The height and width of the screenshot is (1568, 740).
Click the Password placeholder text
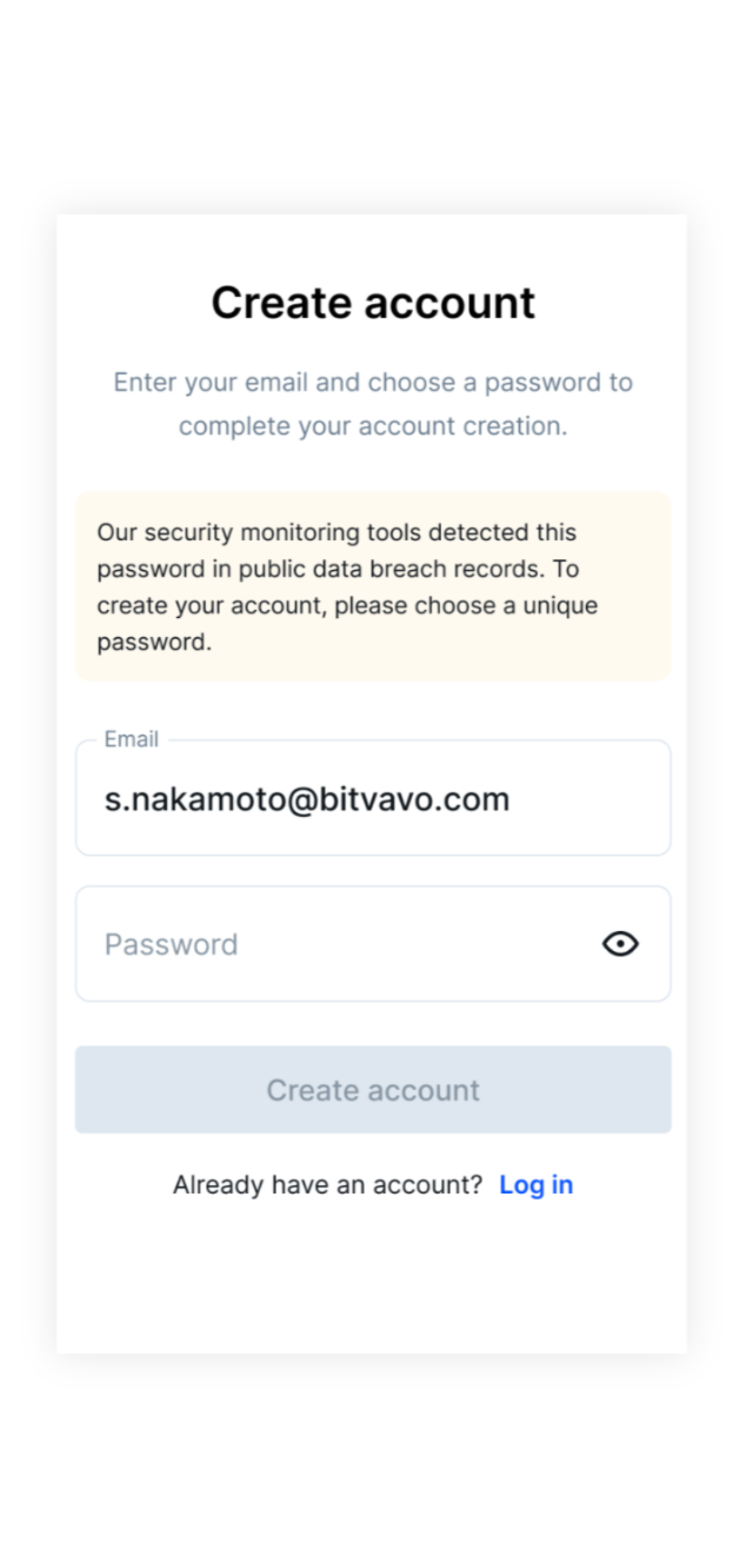171,944
